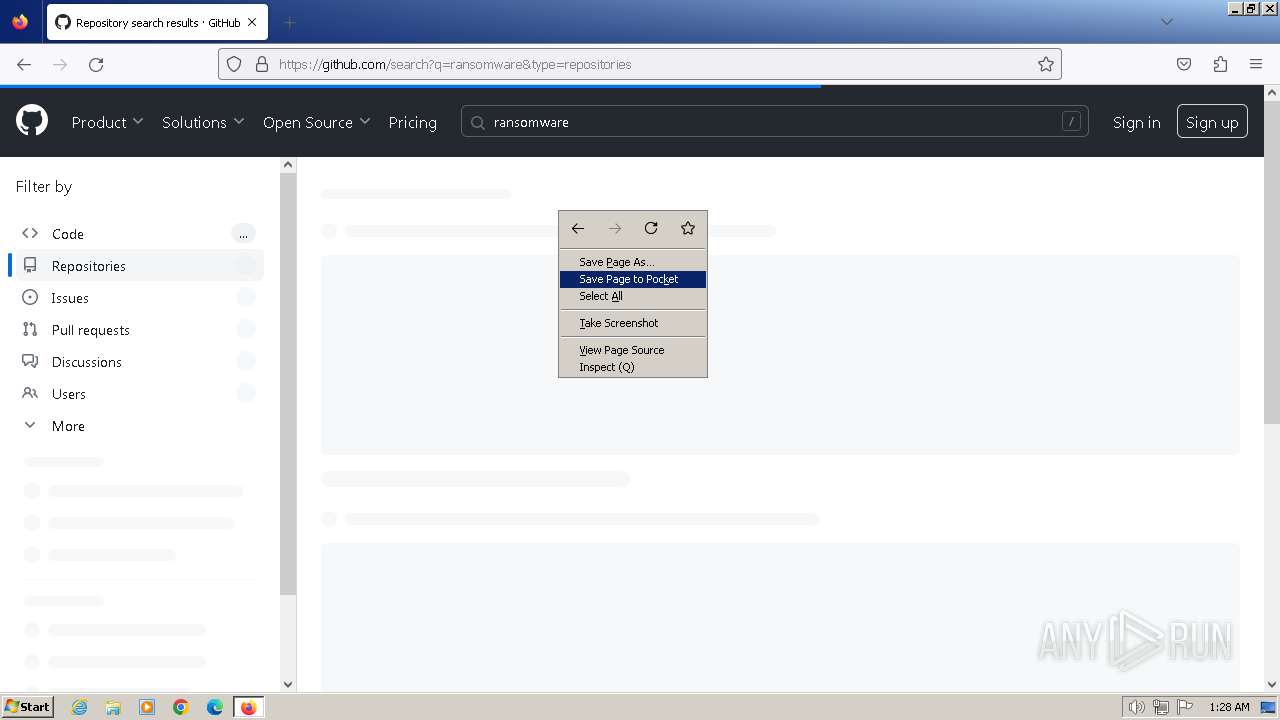
Task: Bookmark page with address bar star
Action: pos(1046,64)
